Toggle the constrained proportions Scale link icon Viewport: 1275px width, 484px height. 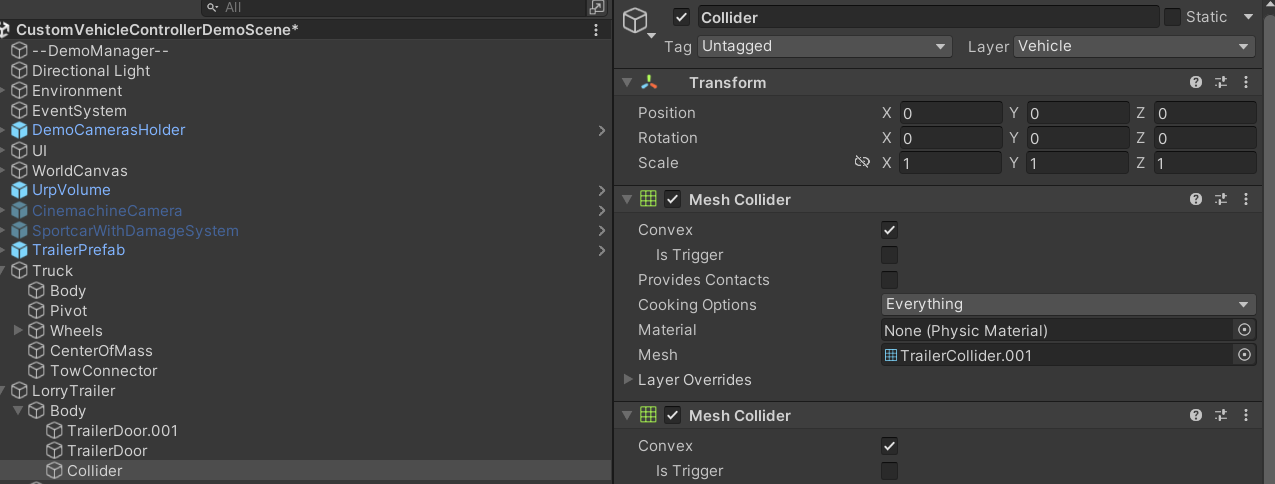point(862,162)
